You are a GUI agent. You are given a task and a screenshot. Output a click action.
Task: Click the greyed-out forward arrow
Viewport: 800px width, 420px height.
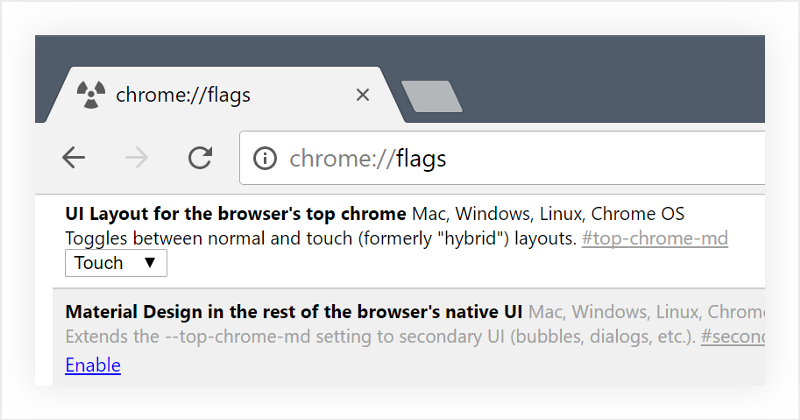coord(137,157)
